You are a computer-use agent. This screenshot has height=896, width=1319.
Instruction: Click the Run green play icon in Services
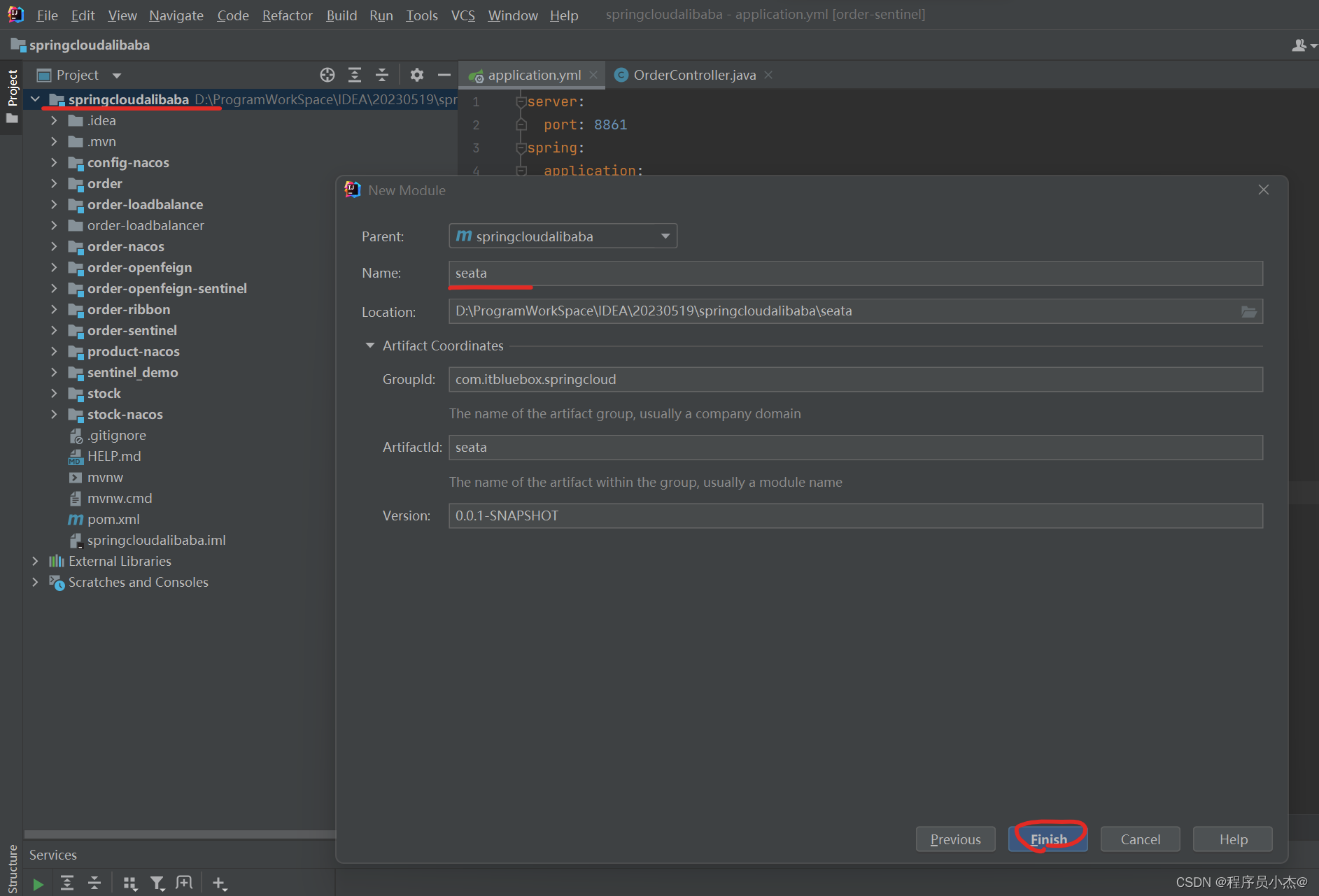point(38,884)
